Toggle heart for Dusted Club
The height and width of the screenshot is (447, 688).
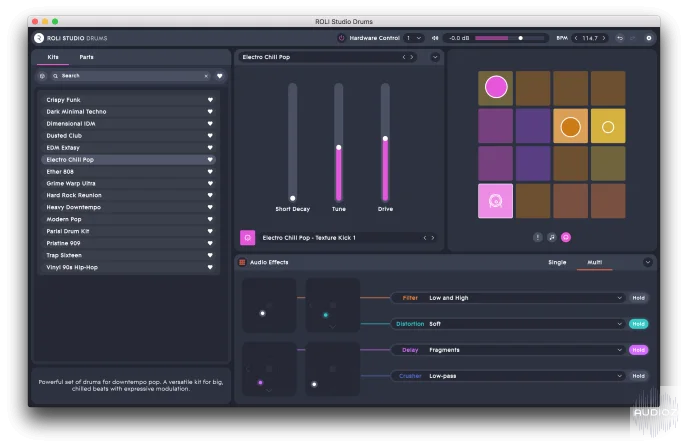[210, 136]
